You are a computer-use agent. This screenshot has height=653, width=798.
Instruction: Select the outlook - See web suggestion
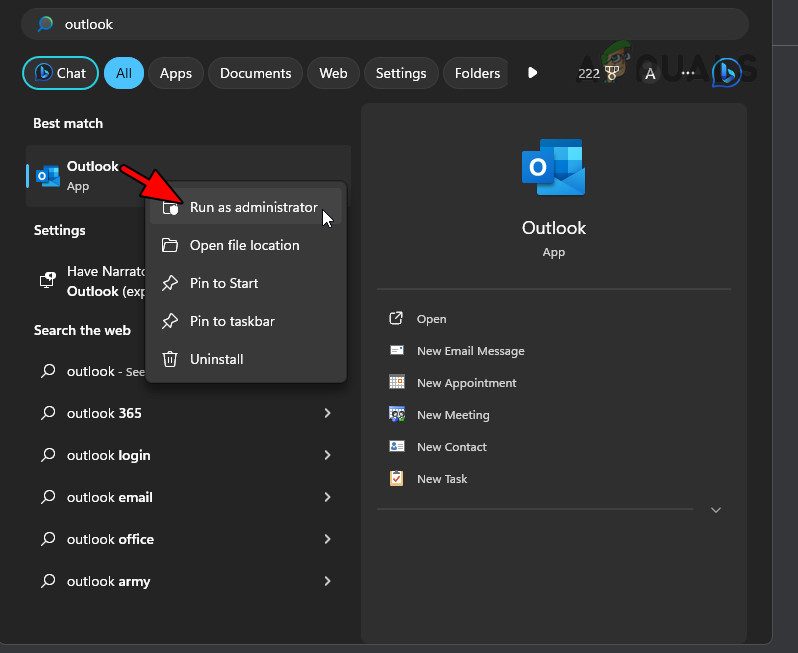[x=87, y=372]
